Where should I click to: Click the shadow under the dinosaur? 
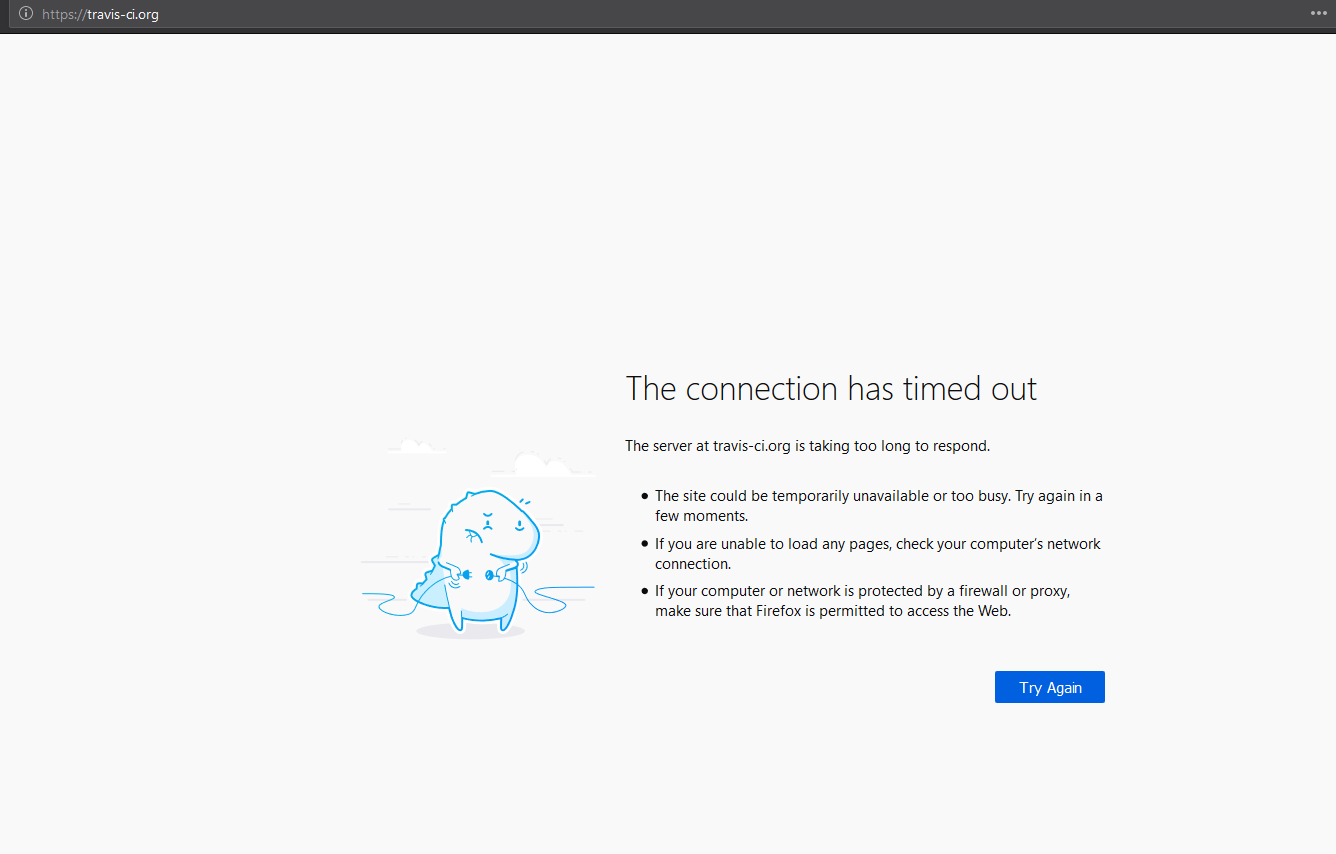tap(470, 632)
